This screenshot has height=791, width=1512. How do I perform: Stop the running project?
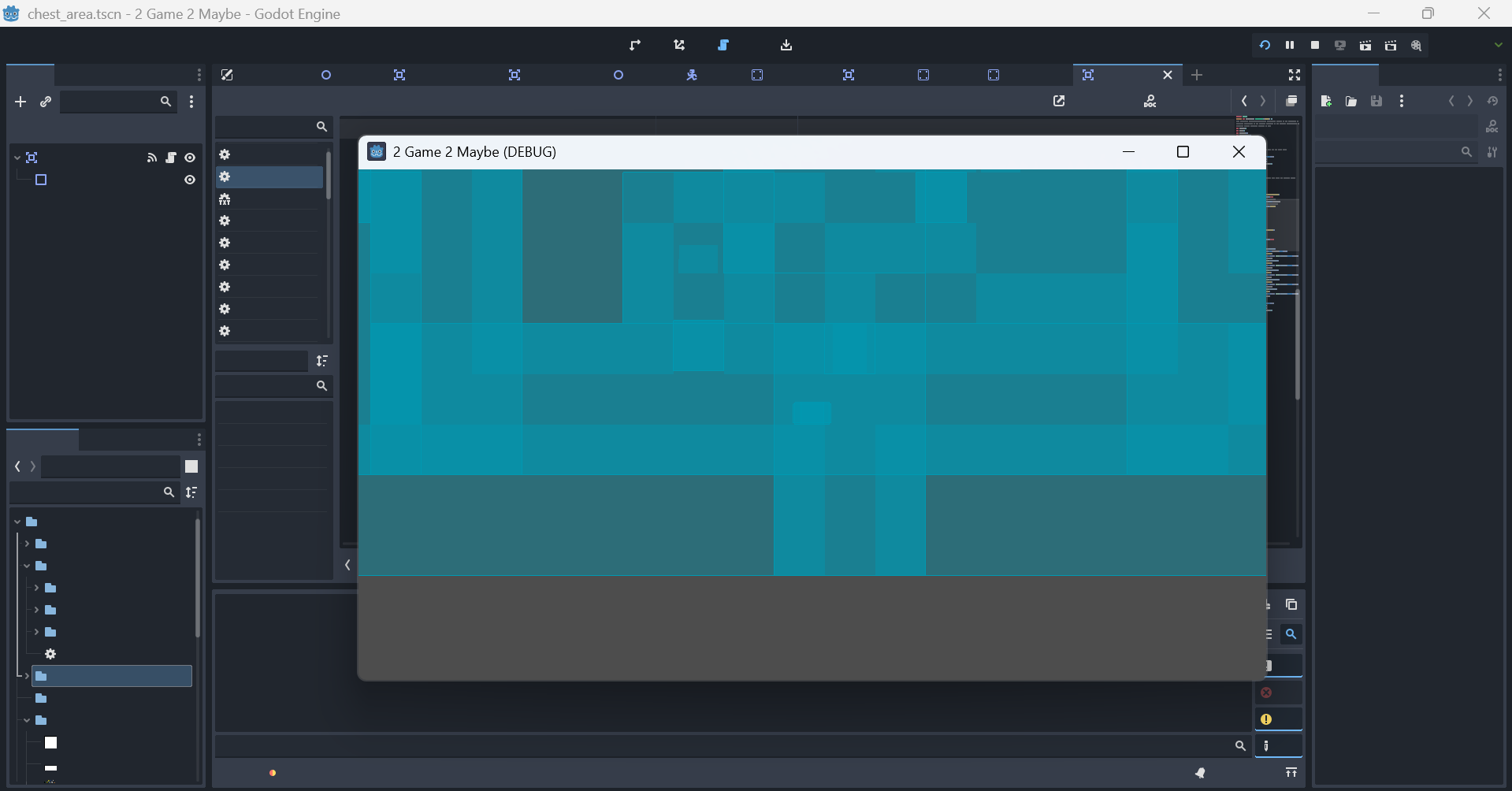tap(1314, 45)
